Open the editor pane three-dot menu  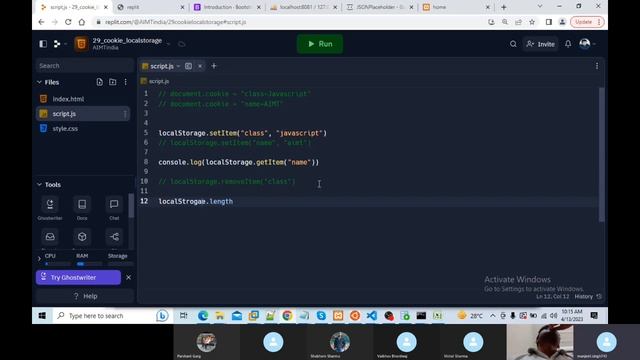click(x=597, y=66)
